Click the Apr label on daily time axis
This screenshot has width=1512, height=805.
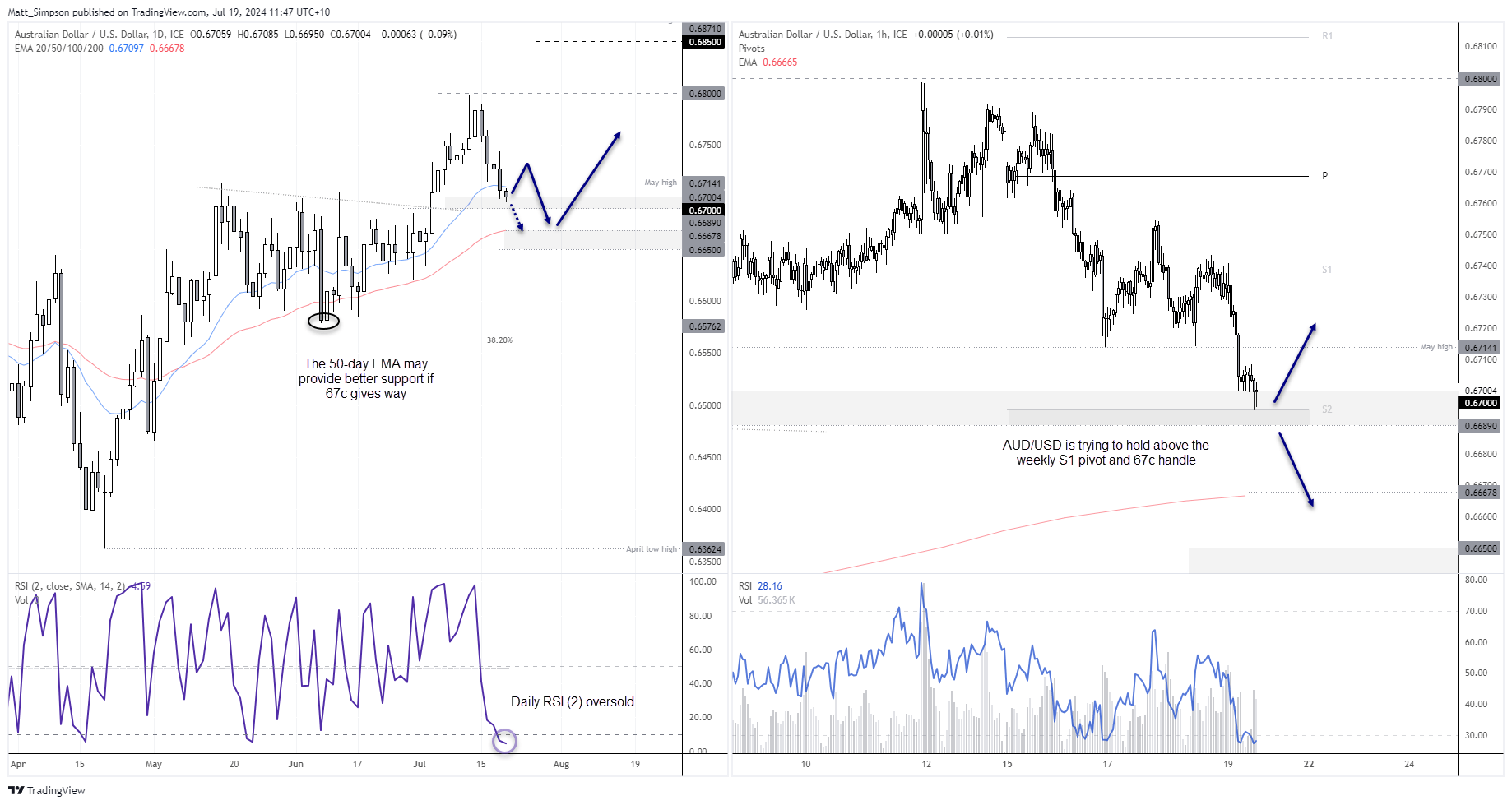coord(18,765)
